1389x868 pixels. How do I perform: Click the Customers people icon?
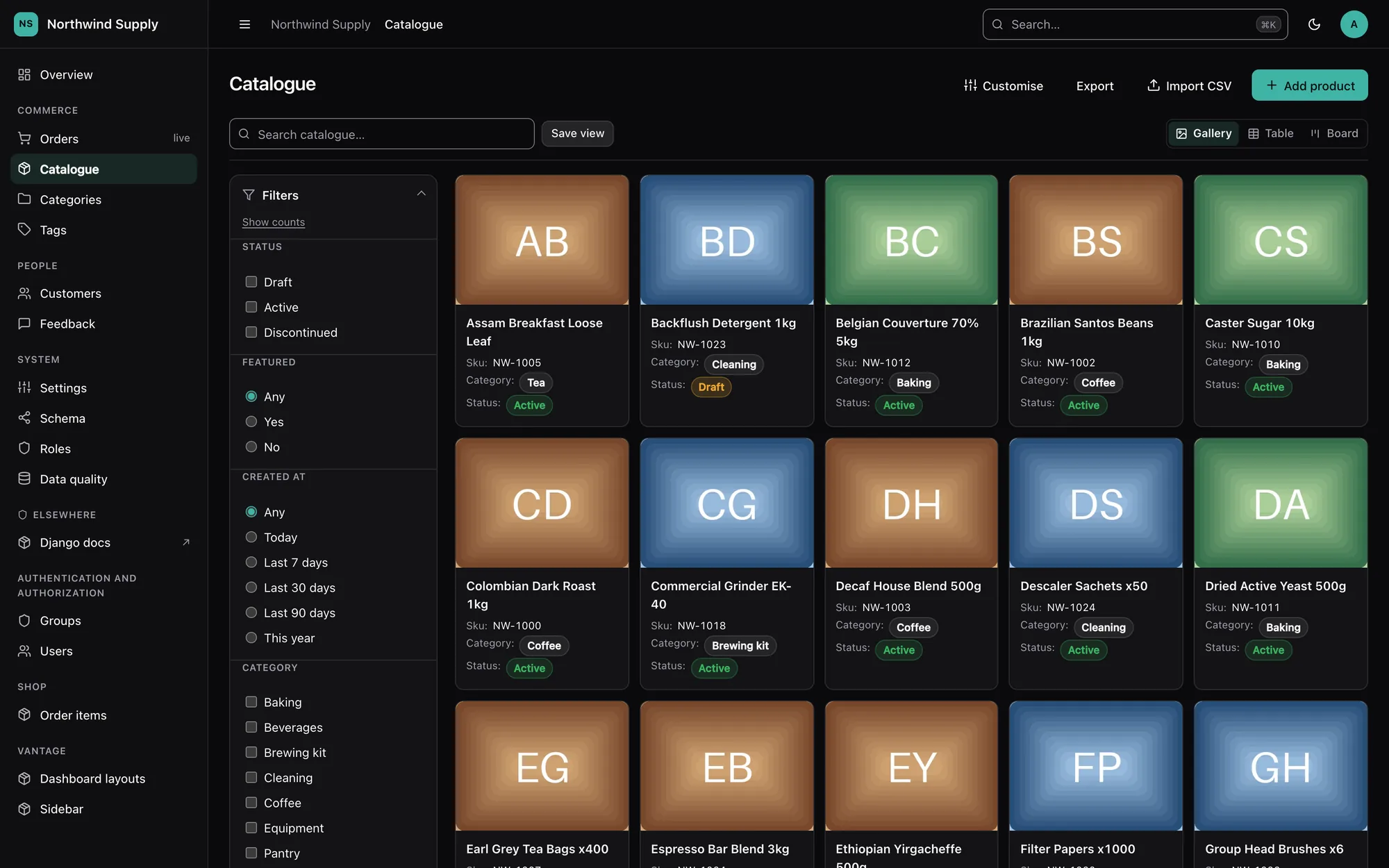tap(24, 293)
